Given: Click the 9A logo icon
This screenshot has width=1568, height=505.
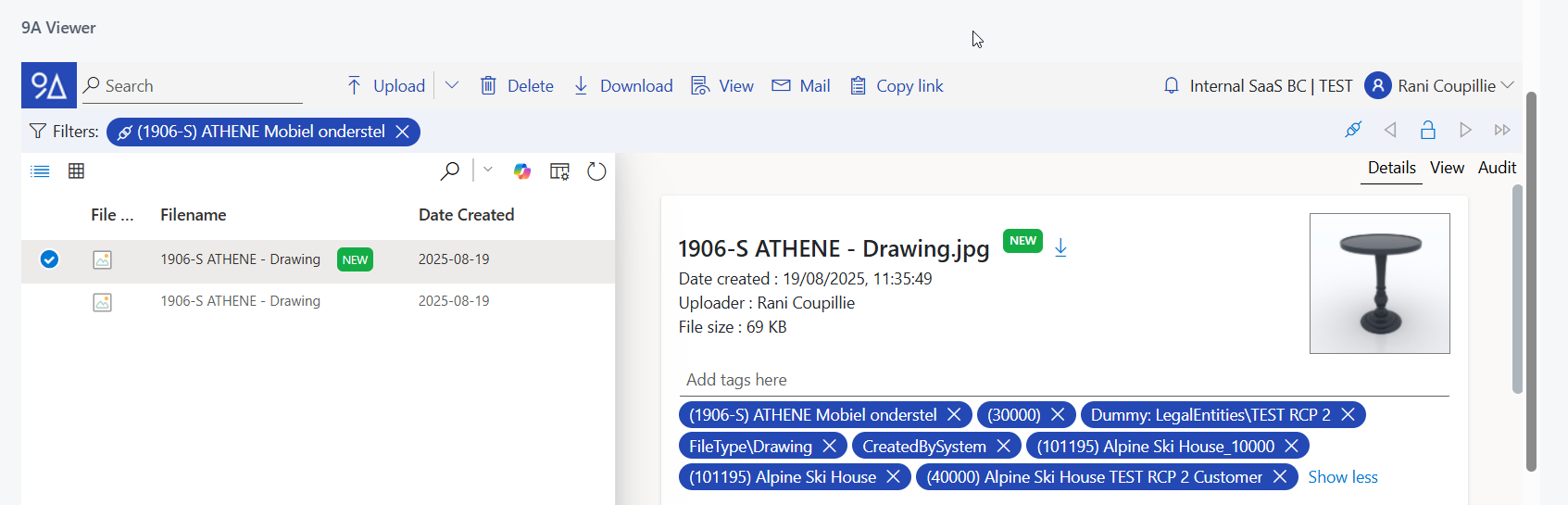Looking at the screenshot, I should pos(48,85).
